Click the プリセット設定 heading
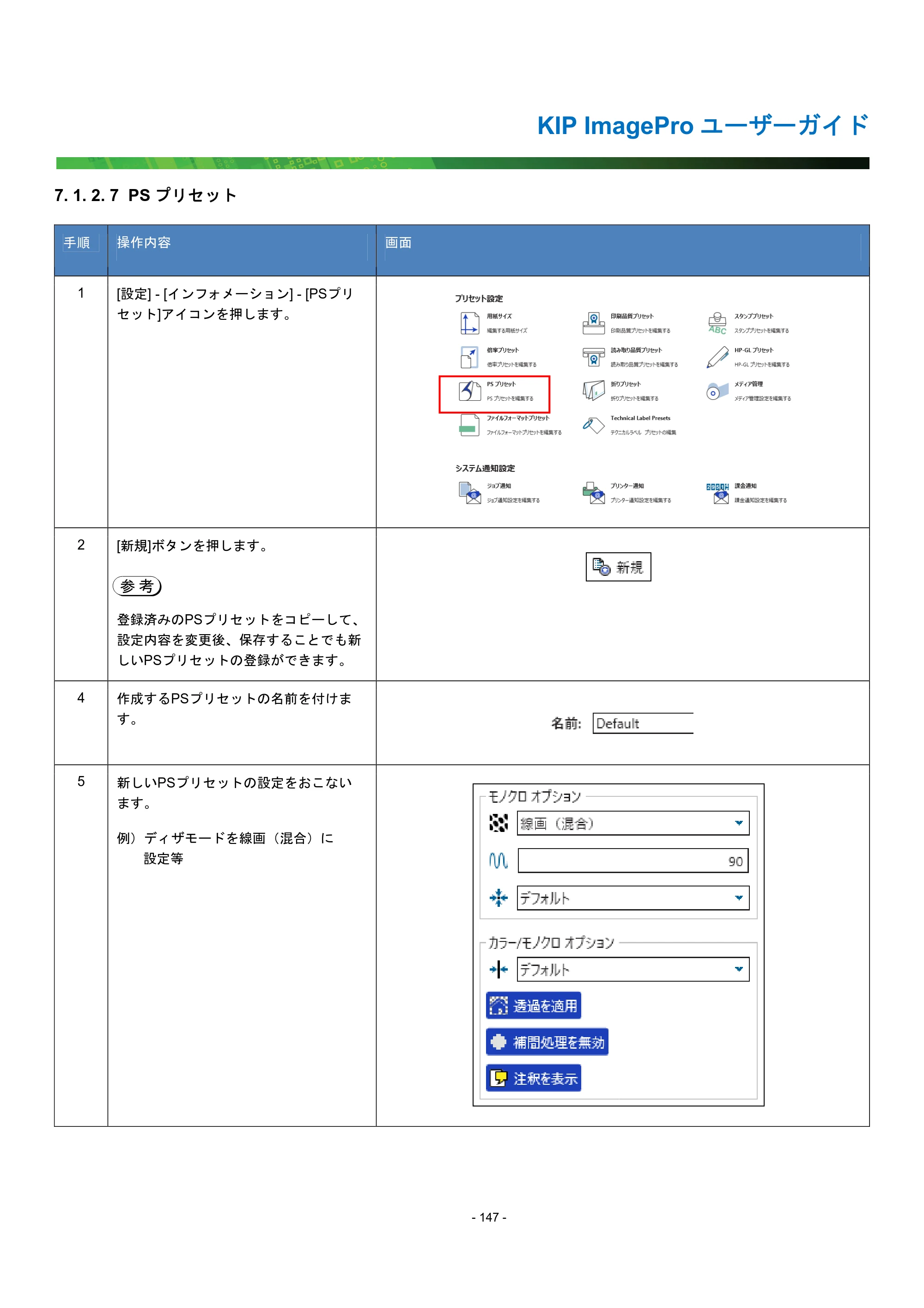Image resolution: width=924 pixels, height=1308 pixels. (478, 299)
